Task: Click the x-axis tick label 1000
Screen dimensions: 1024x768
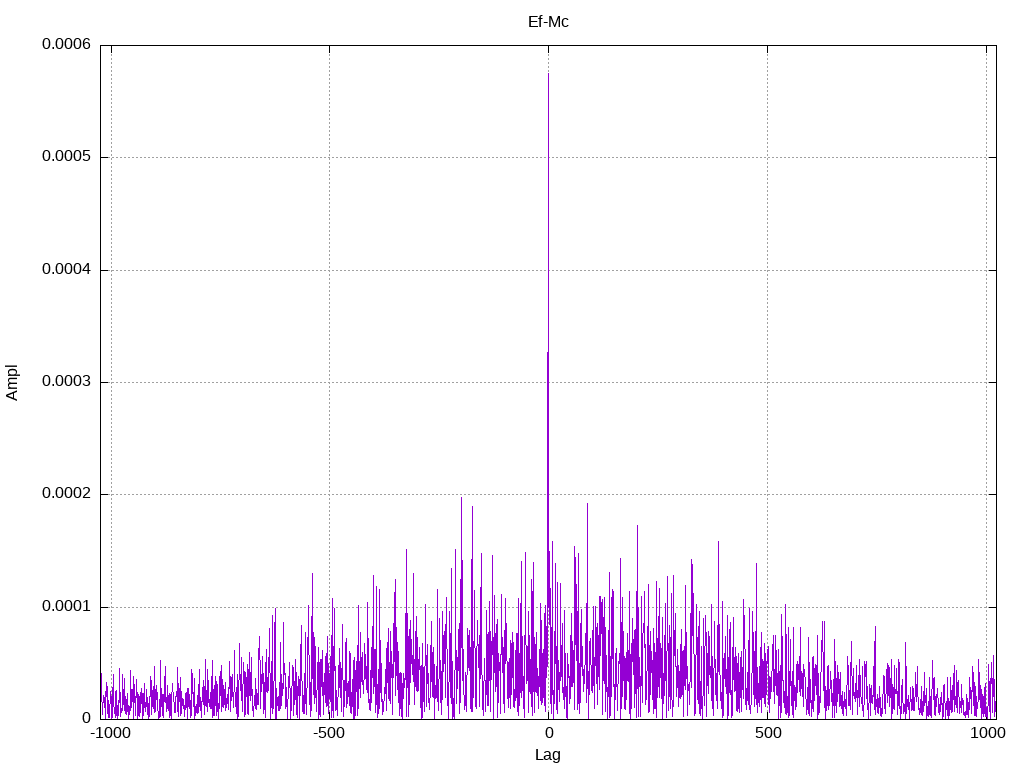Action: click(x=987, y=733)
